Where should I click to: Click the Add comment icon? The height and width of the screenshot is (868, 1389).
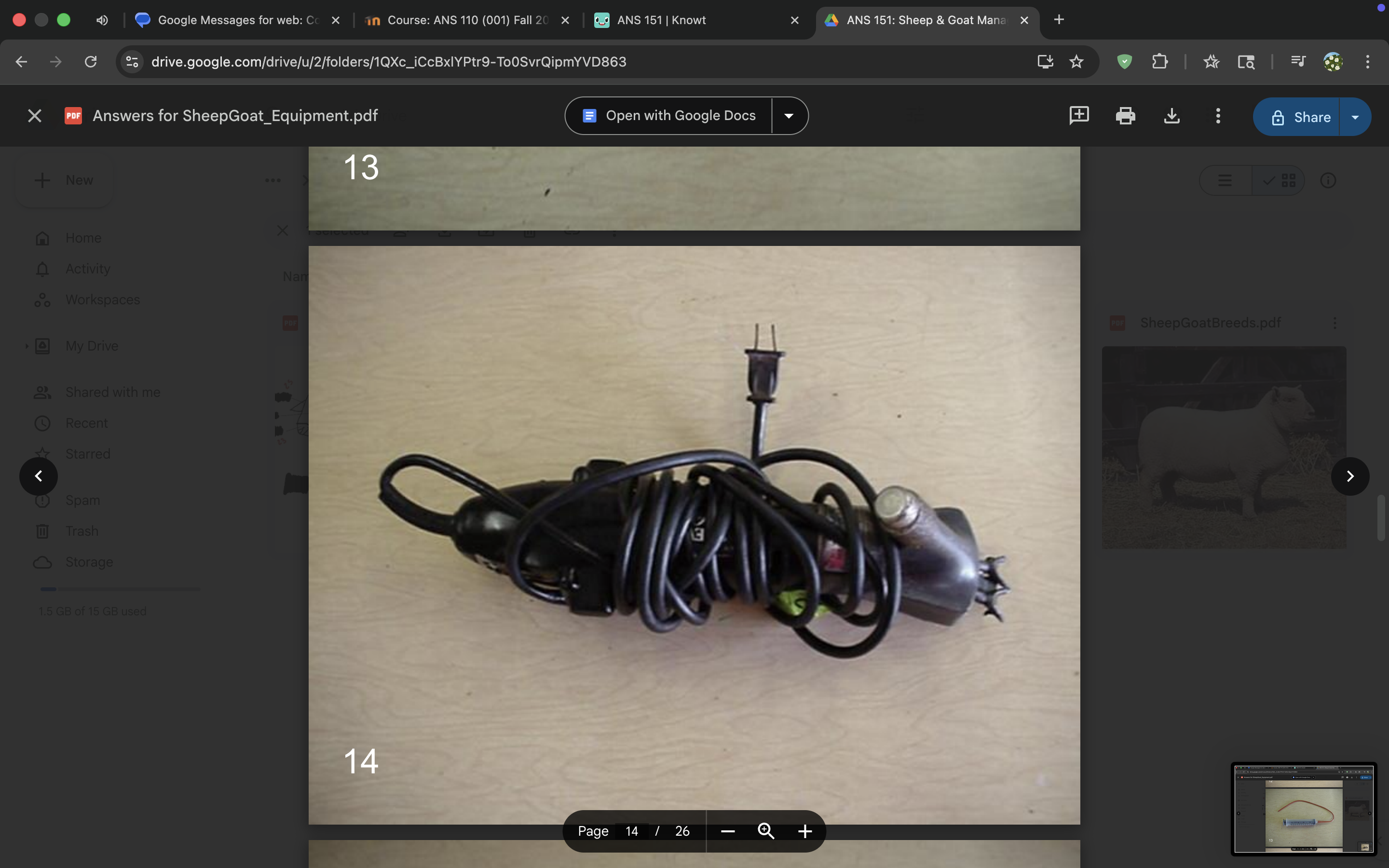(1079, 115)
